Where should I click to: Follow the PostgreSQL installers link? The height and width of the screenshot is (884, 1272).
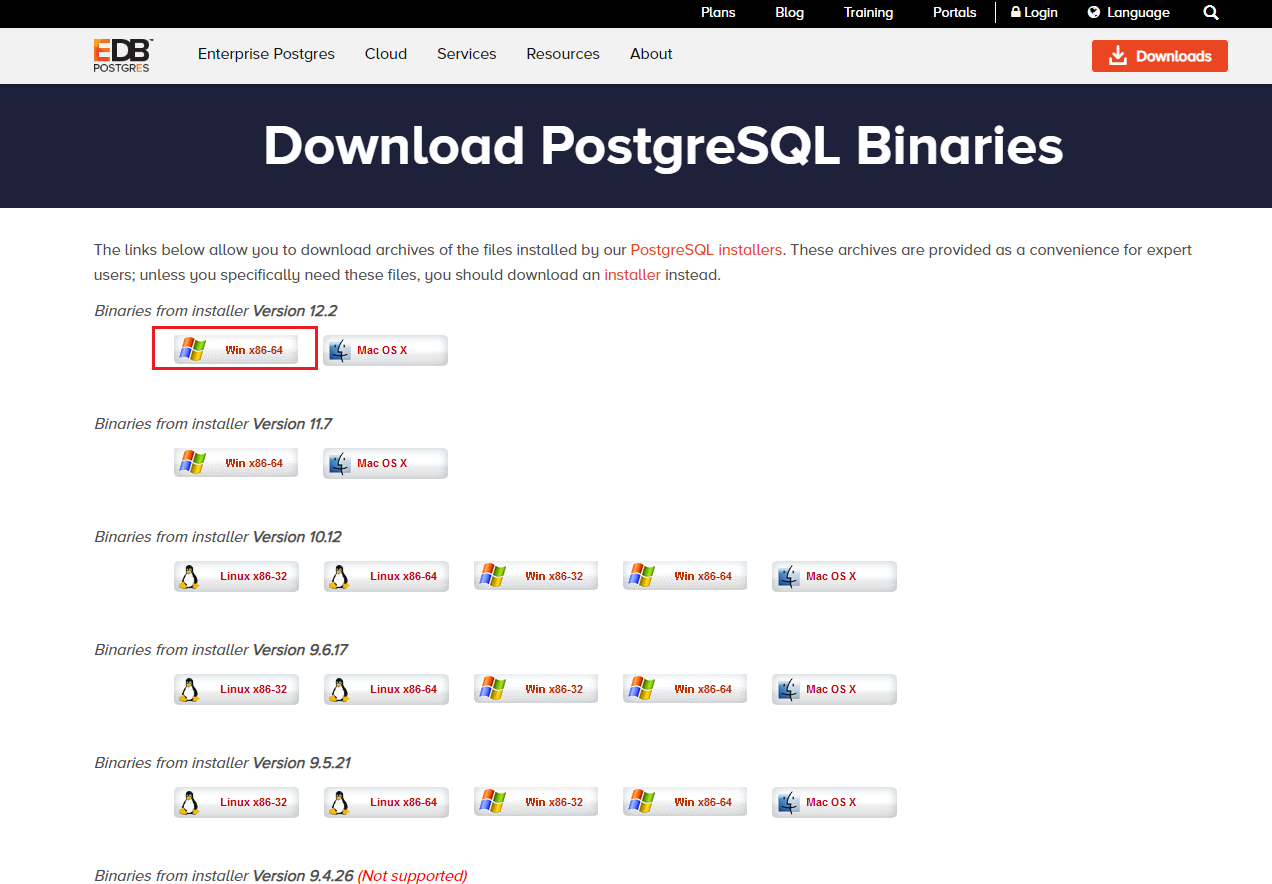706,249
